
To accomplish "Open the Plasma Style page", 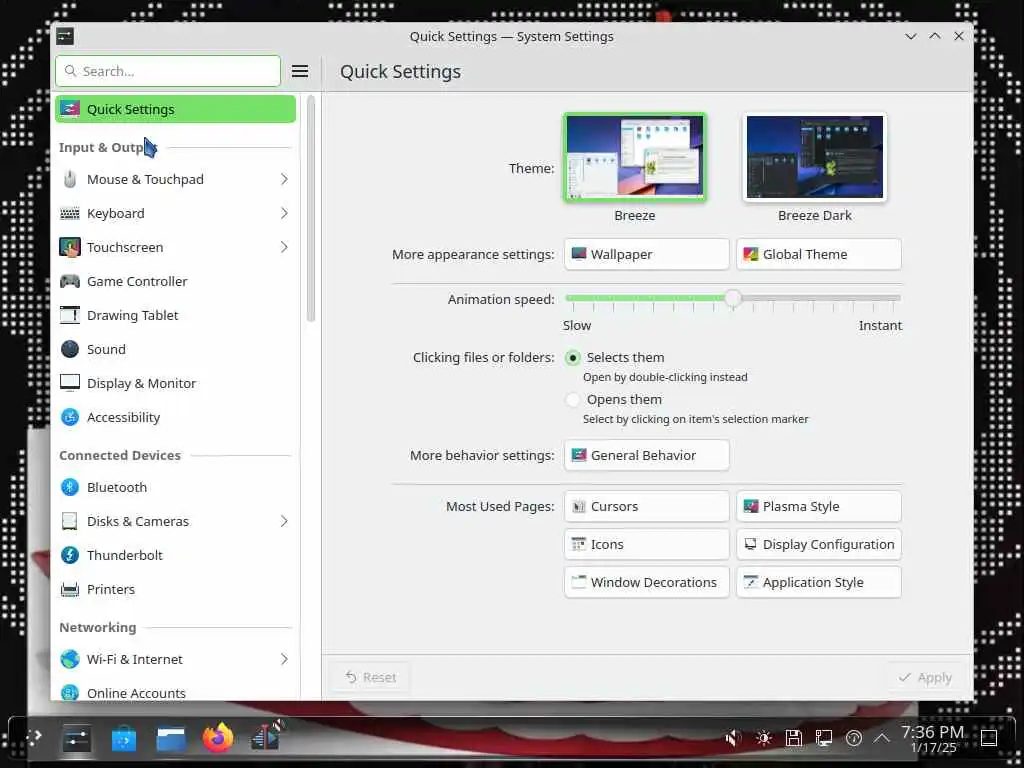I will pyautogui.click(x=819, y=506).
